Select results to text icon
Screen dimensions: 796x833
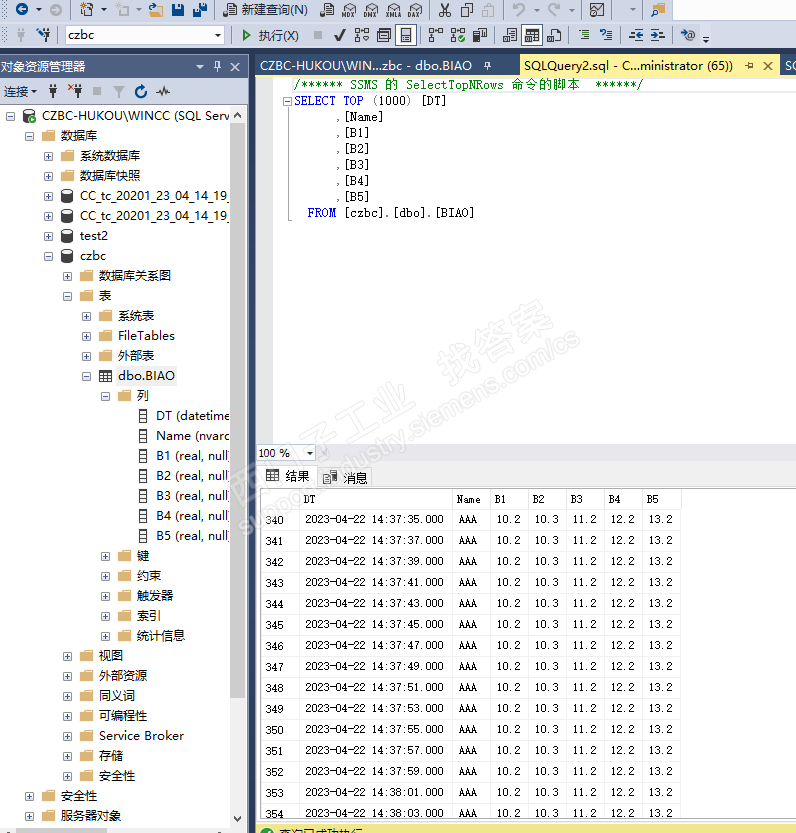[x=510, y=36]
